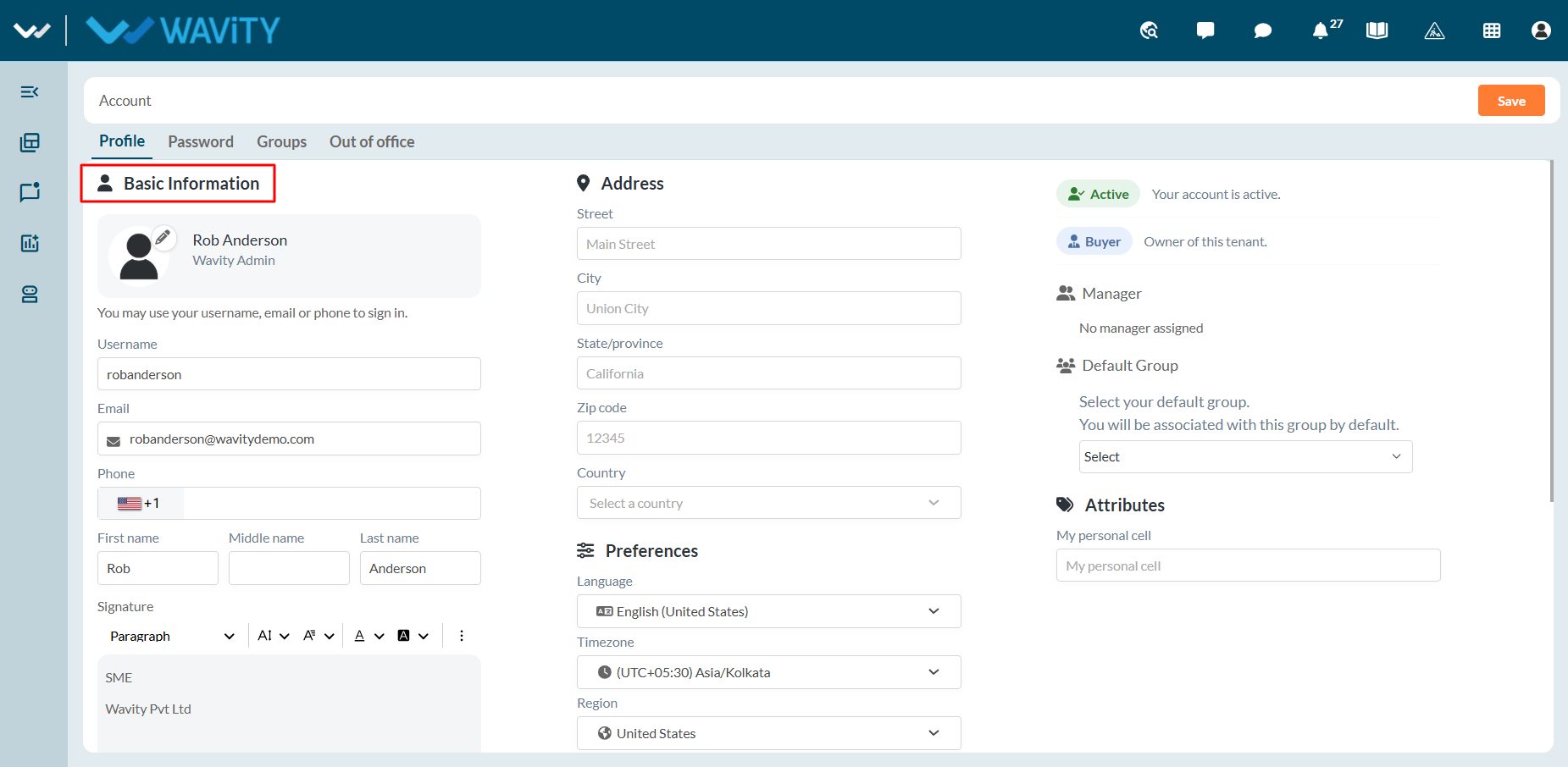
Task: Open the global search icon in header
Action: click(1149, 30)
